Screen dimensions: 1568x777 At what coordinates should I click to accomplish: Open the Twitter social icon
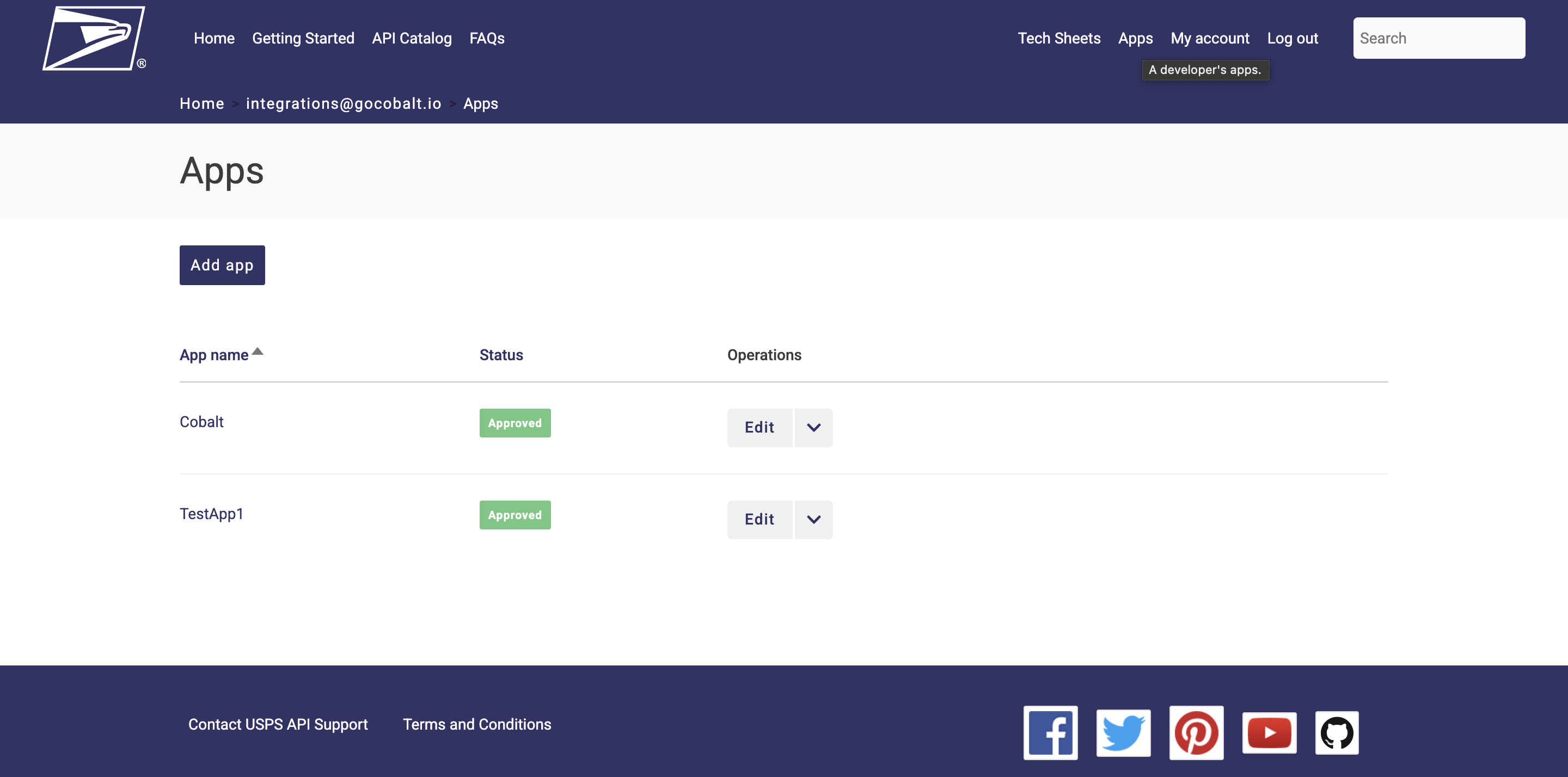pyautogui.click(x=1123, y=732)
